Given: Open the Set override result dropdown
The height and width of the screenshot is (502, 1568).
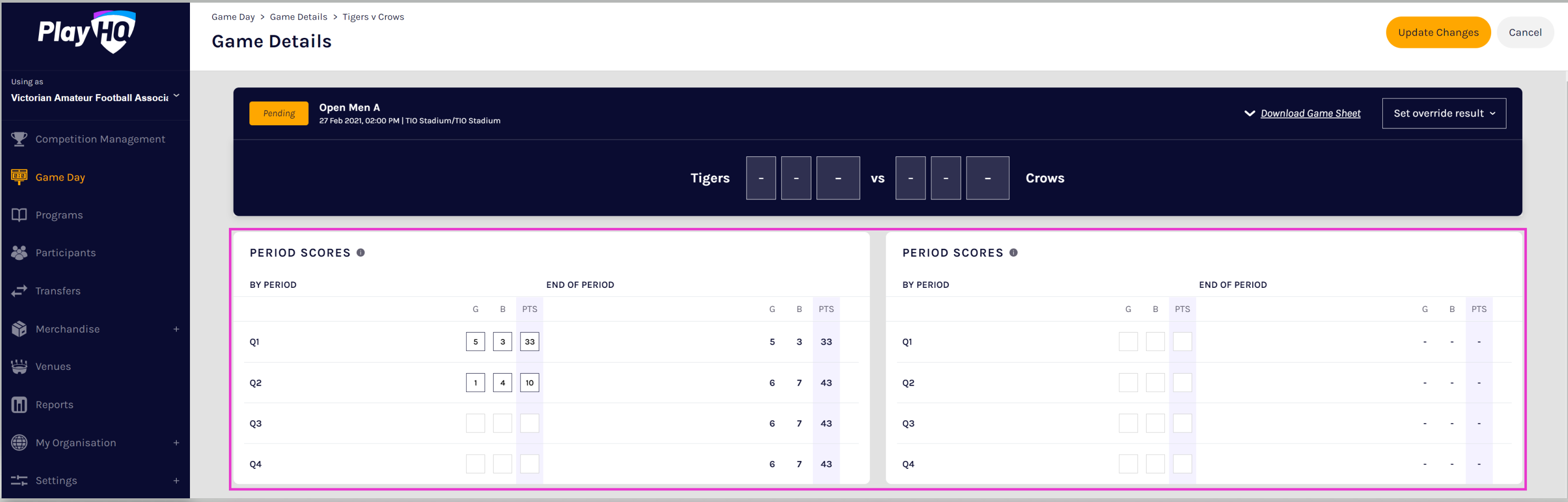Looking at the screenshot, I should click(x=1443, y=113).
